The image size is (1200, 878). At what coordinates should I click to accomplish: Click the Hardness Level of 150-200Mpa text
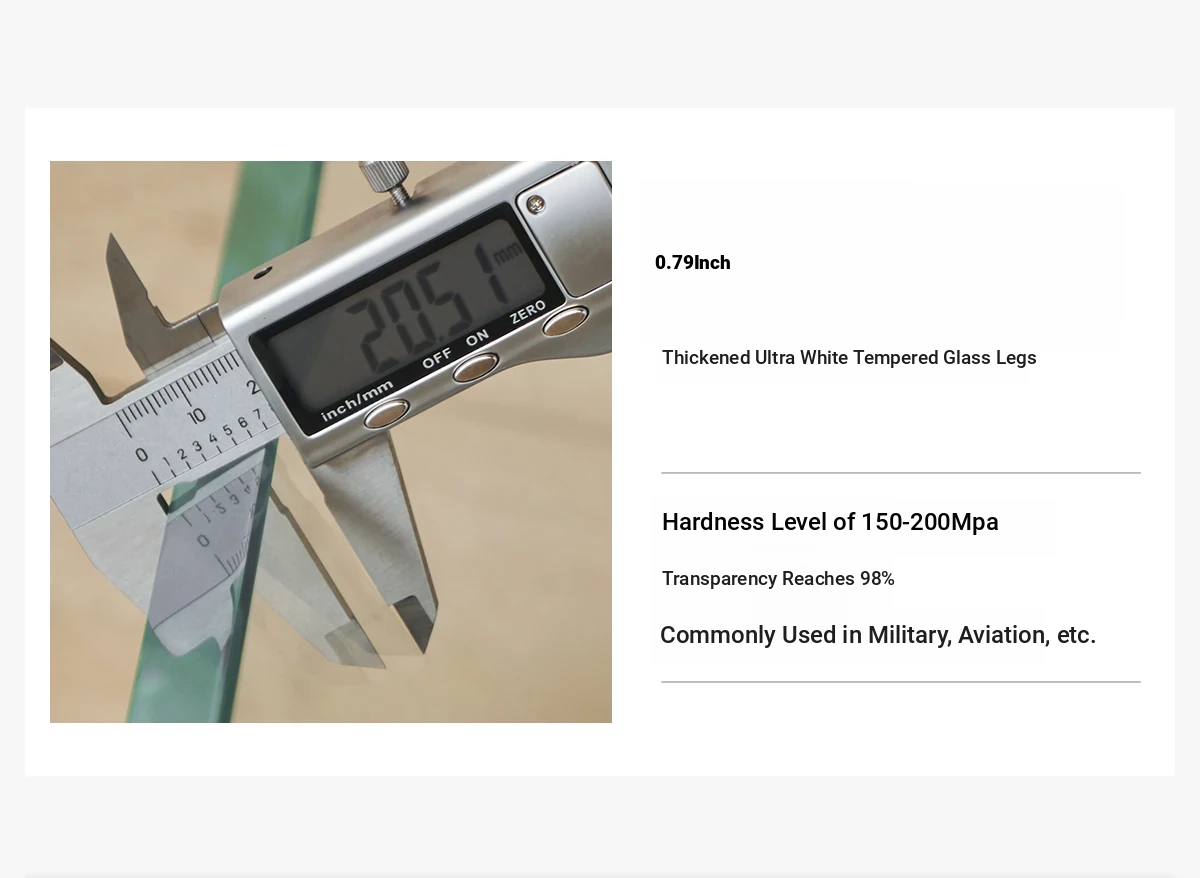[x=830, y=522]
